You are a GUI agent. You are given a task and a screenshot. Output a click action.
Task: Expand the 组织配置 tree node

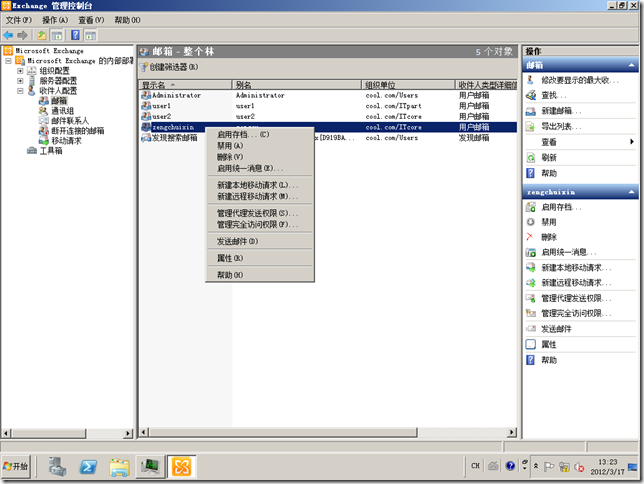(20, 72)
